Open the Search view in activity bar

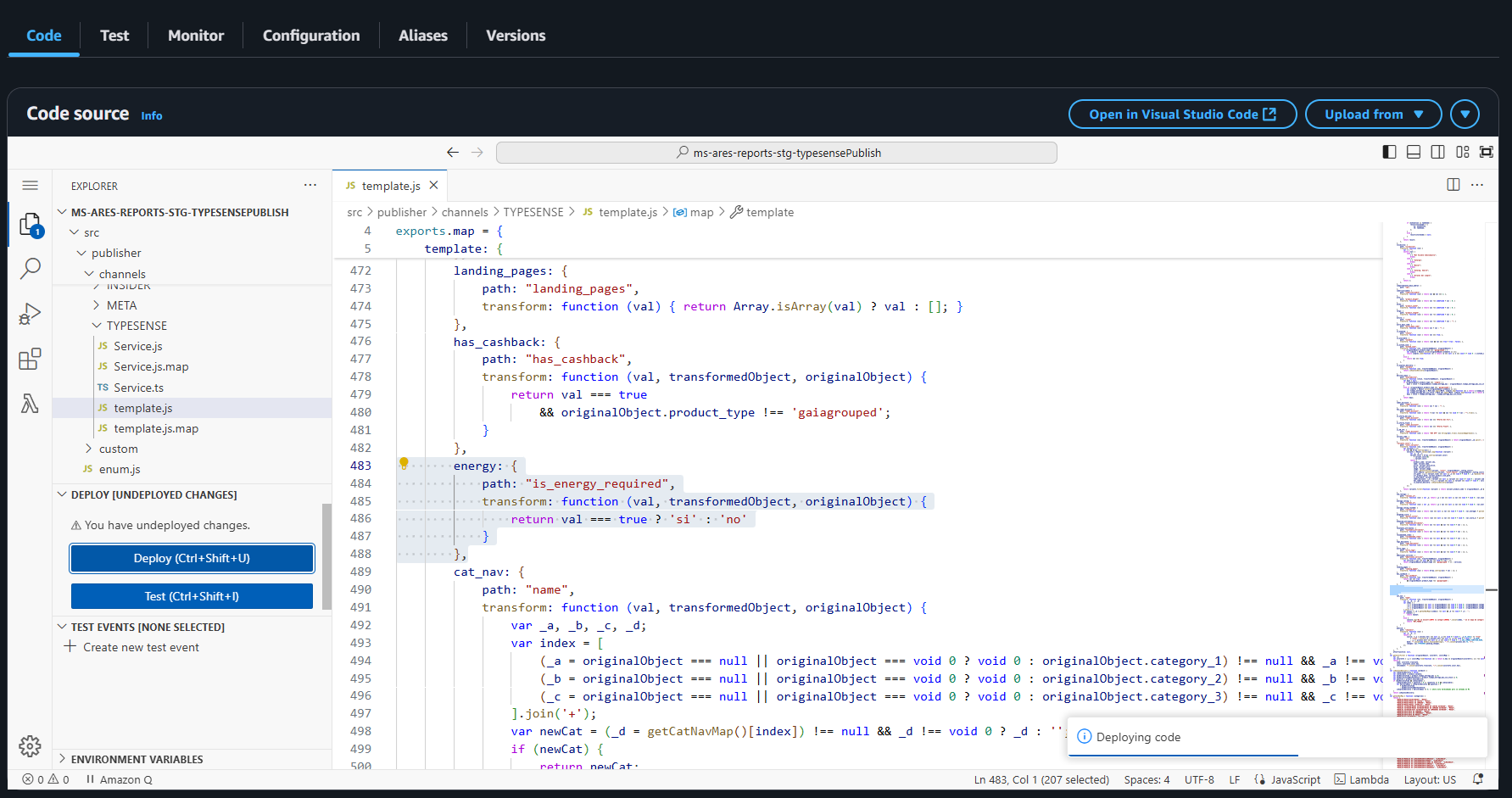tap(30, 269)
